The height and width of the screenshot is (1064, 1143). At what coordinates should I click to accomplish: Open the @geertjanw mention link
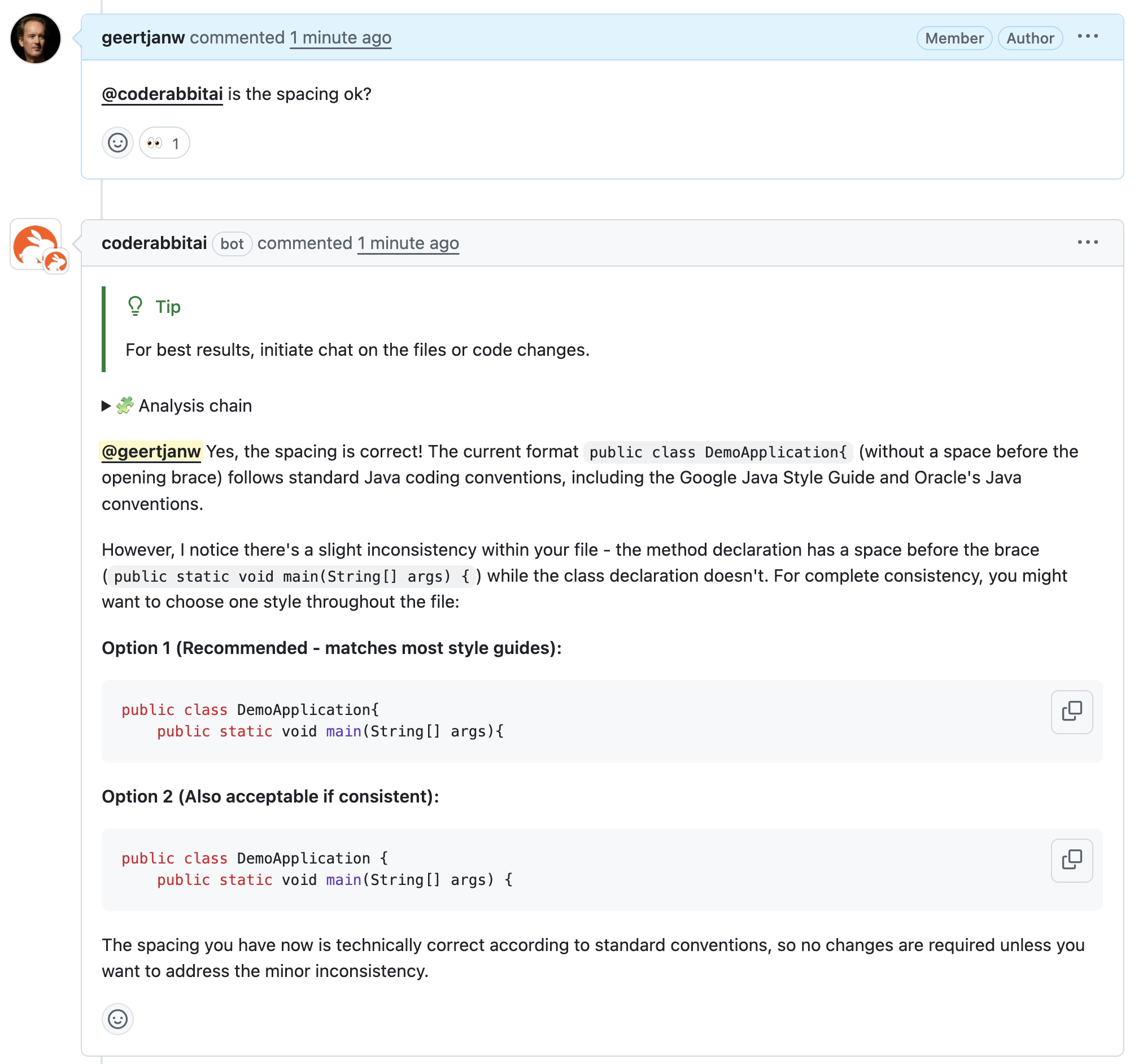point(151,452)
